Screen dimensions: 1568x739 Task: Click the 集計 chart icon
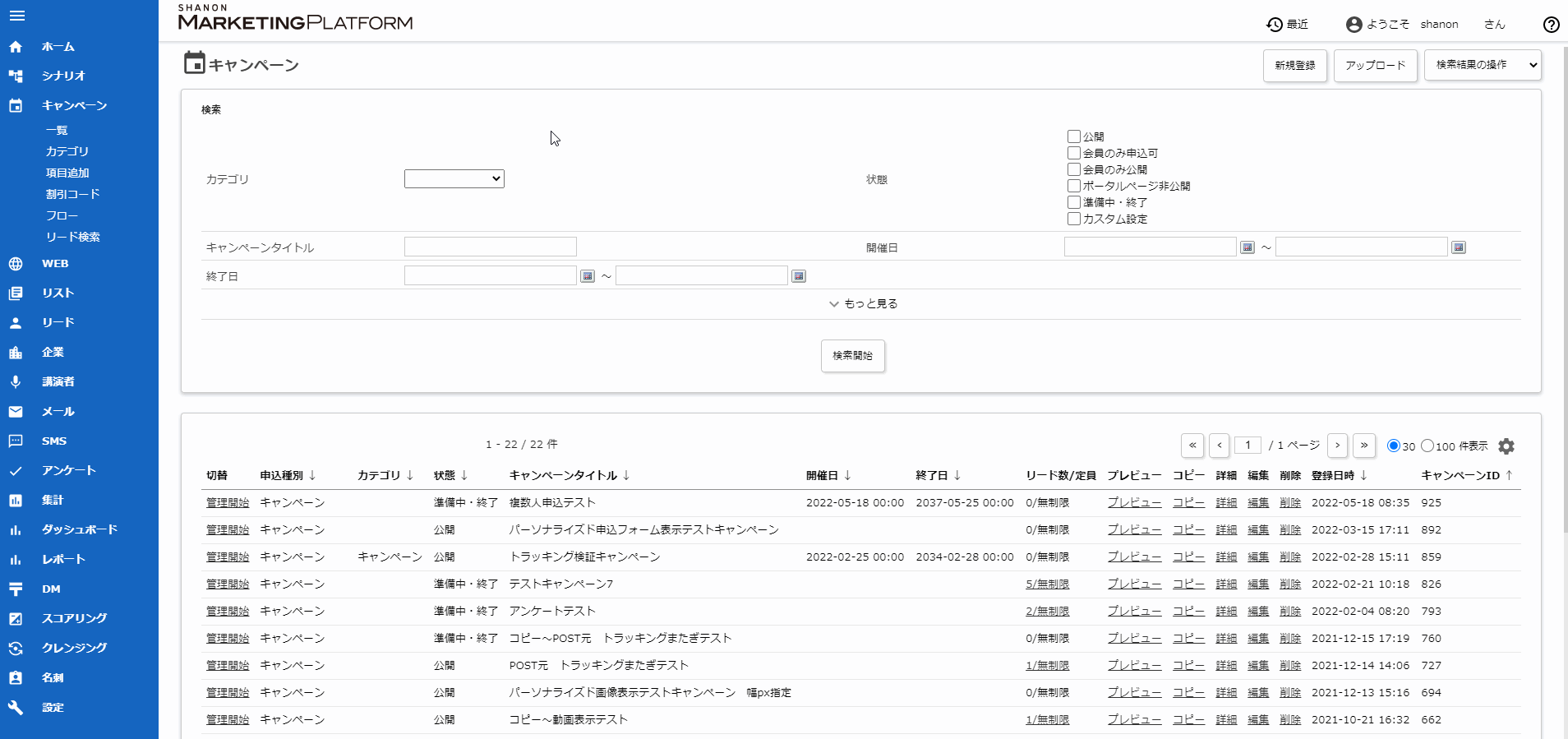pos(16,501)
